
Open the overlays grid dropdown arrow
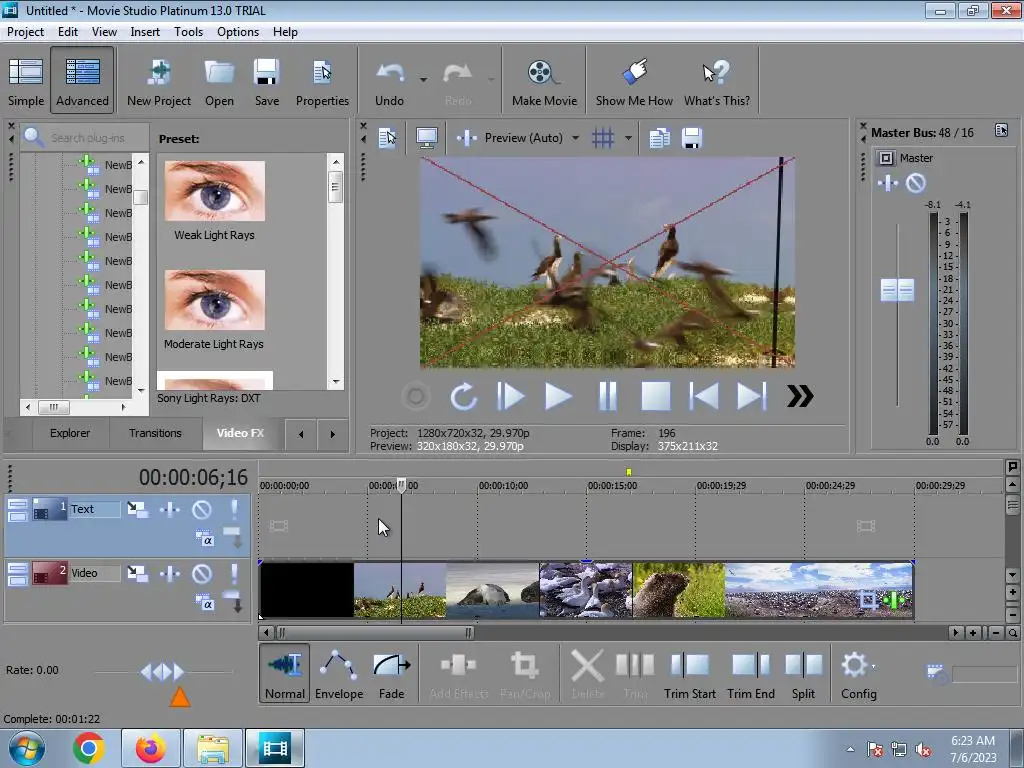coord(628,138)
